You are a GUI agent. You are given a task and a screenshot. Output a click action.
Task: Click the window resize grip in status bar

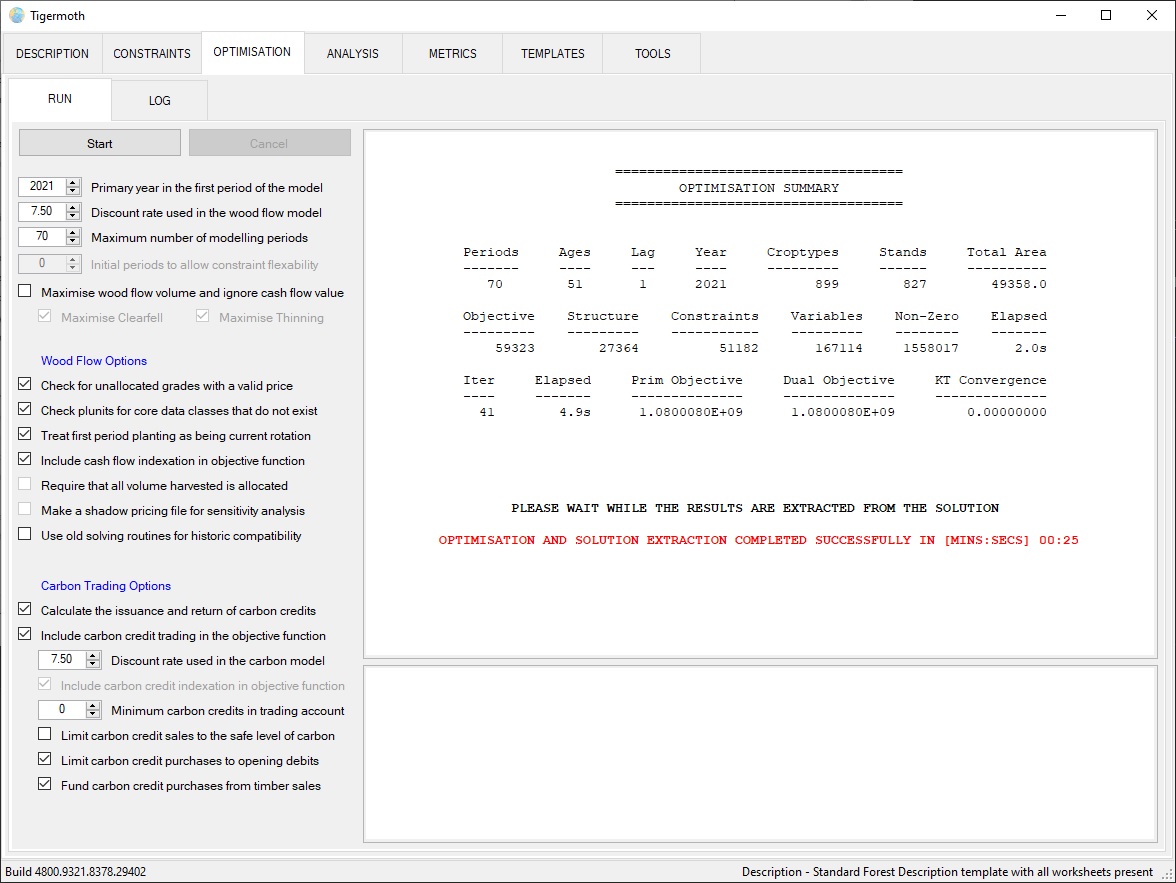(x=1168, y=875)
